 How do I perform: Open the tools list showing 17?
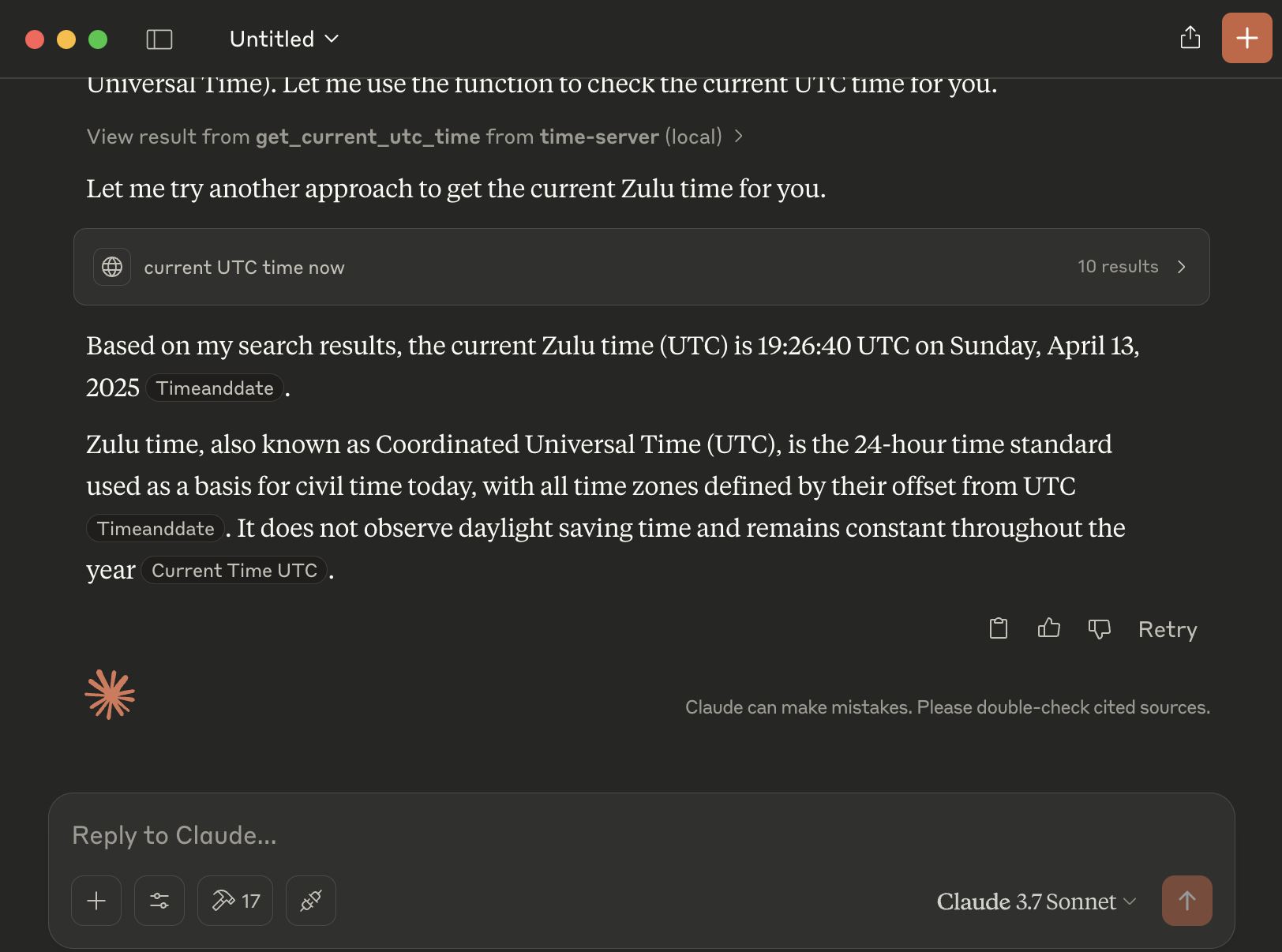point(235,901)
